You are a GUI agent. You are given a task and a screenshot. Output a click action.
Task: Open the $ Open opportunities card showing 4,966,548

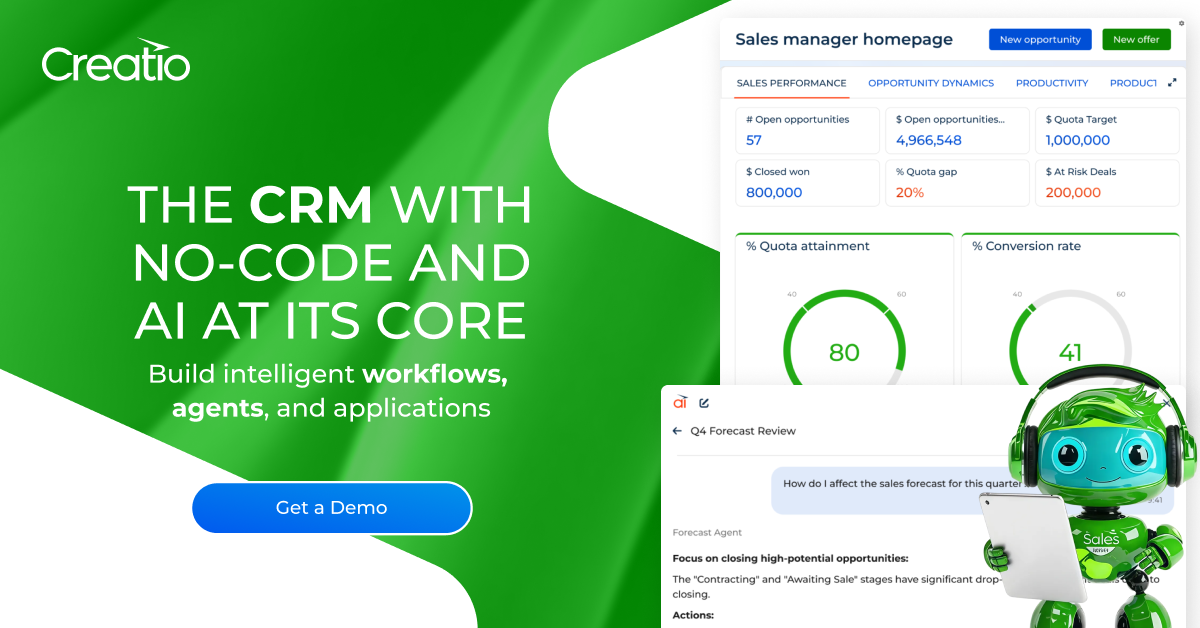pos(957,130)
